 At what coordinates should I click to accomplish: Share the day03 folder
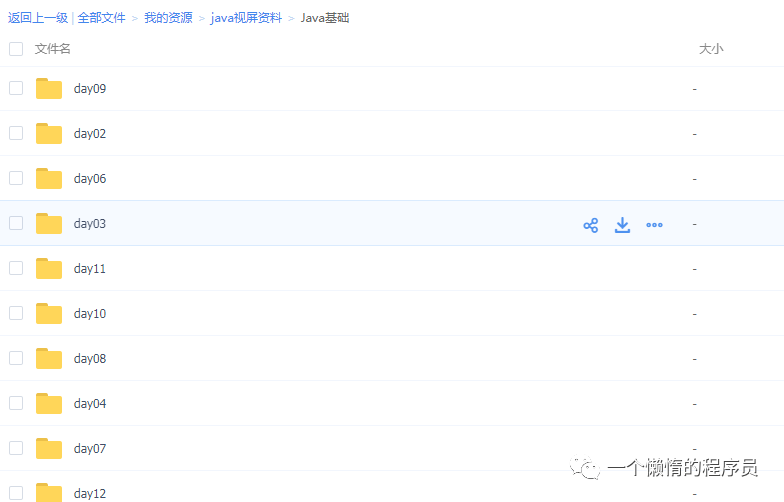point(590,225)
